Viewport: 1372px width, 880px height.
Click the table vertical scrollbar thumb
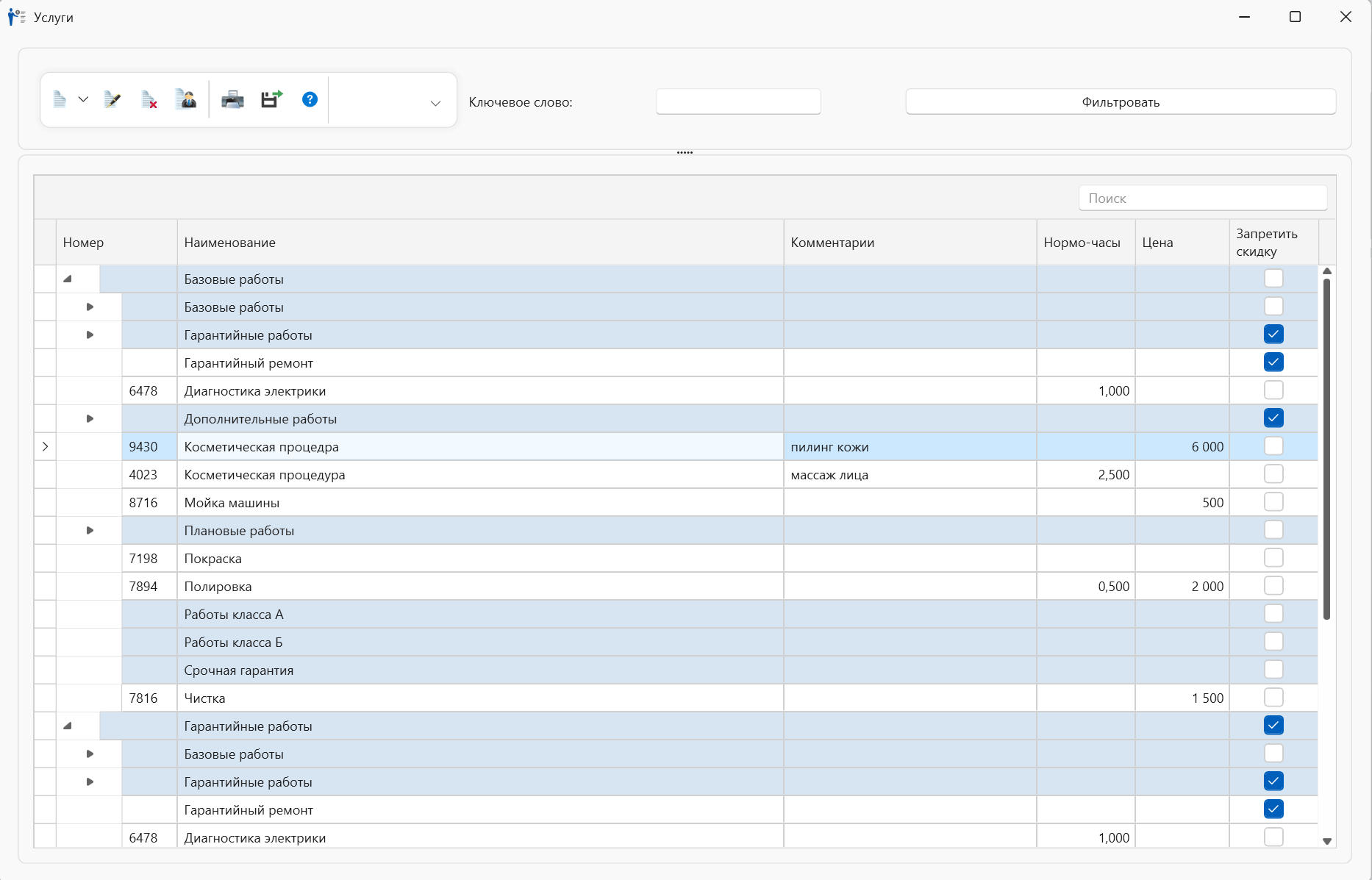(x=1326, y=448)
